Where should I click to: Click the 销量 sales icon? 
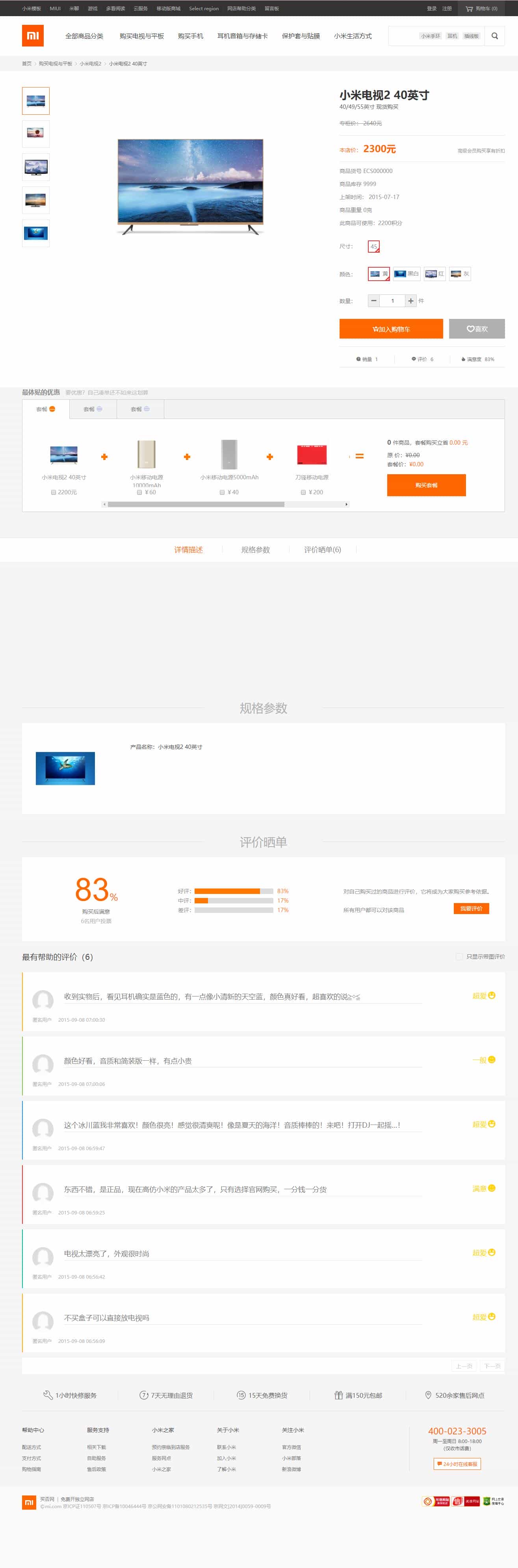tap(358, 359)
